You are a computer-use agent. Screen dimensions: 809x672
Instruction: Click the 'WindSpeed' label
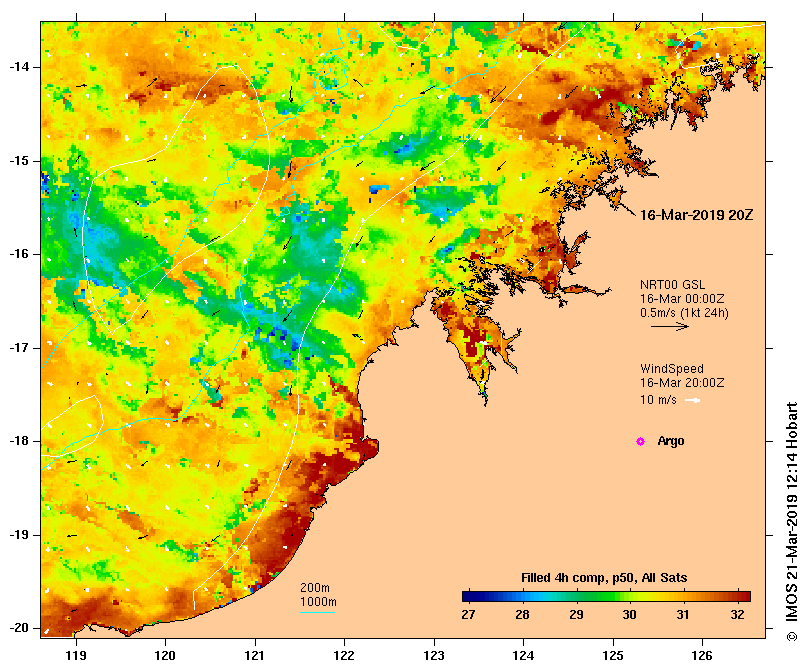(x=672, y=369)
